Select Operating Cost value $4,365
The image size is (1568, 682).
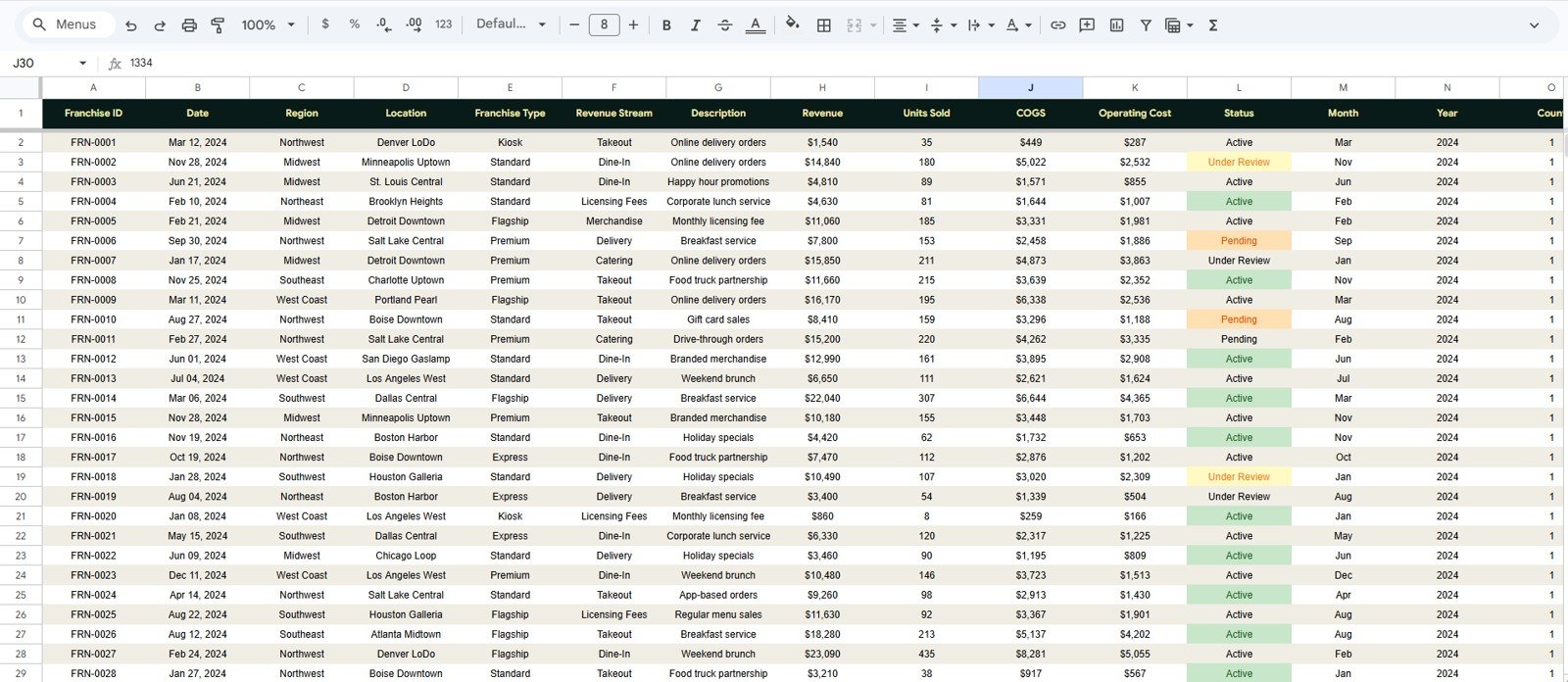pos(1135,398)
